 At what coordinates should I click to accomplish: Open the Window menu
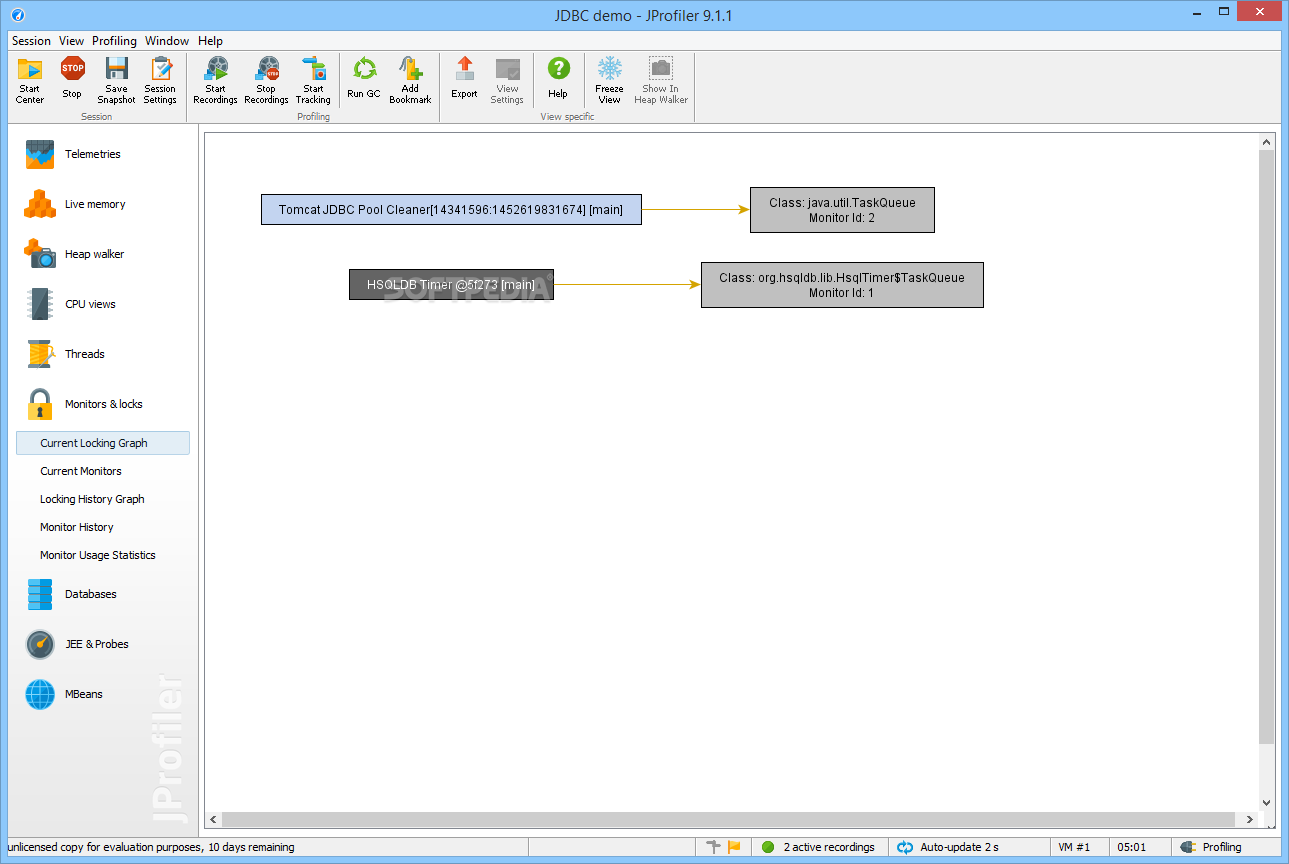pyautogui.click(x=167, y=41)
